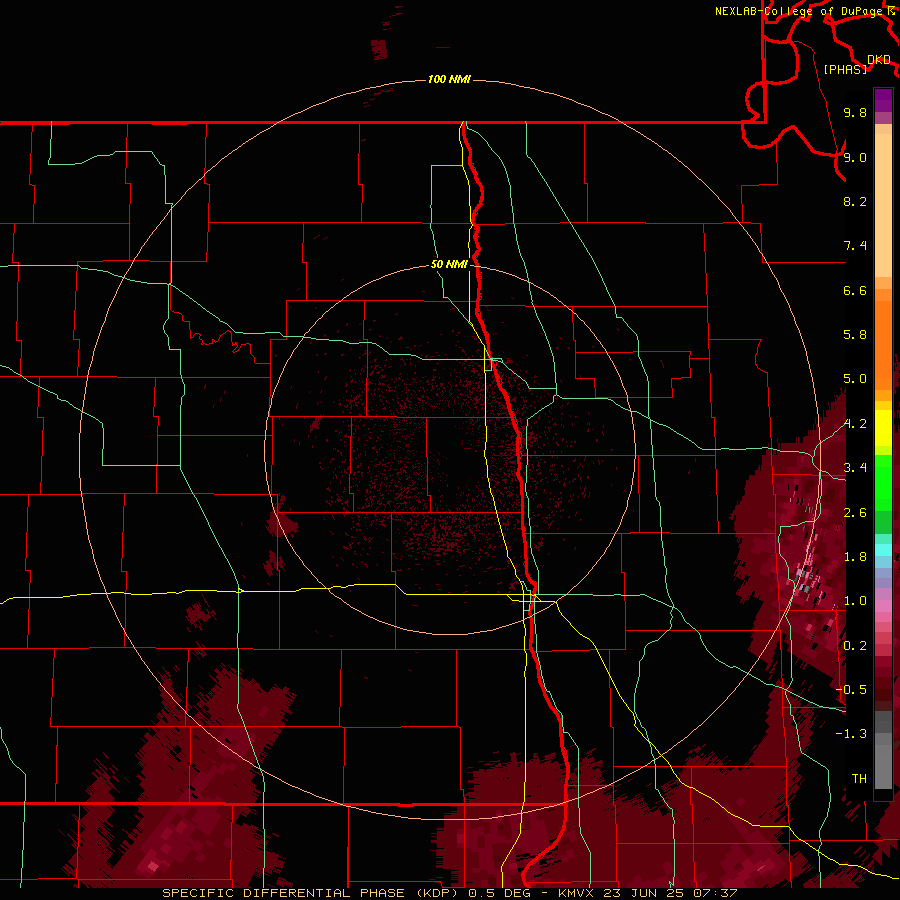900x900 pixels.
Task: Pick the purple top band of the color bar
Action: tap(883, 100)
